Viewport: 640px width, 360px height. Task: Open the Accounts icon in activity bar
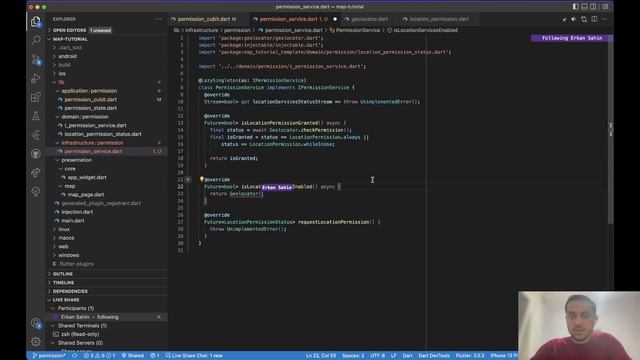36,323
